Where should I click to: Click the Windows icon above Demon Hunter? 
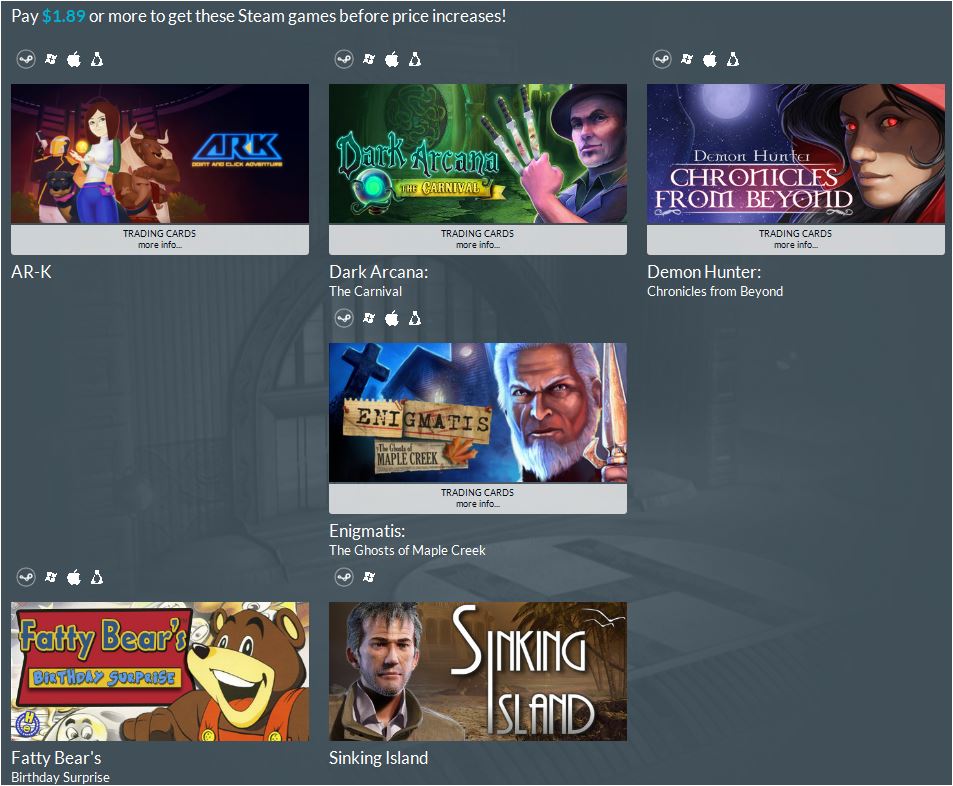tap(687, 59)
